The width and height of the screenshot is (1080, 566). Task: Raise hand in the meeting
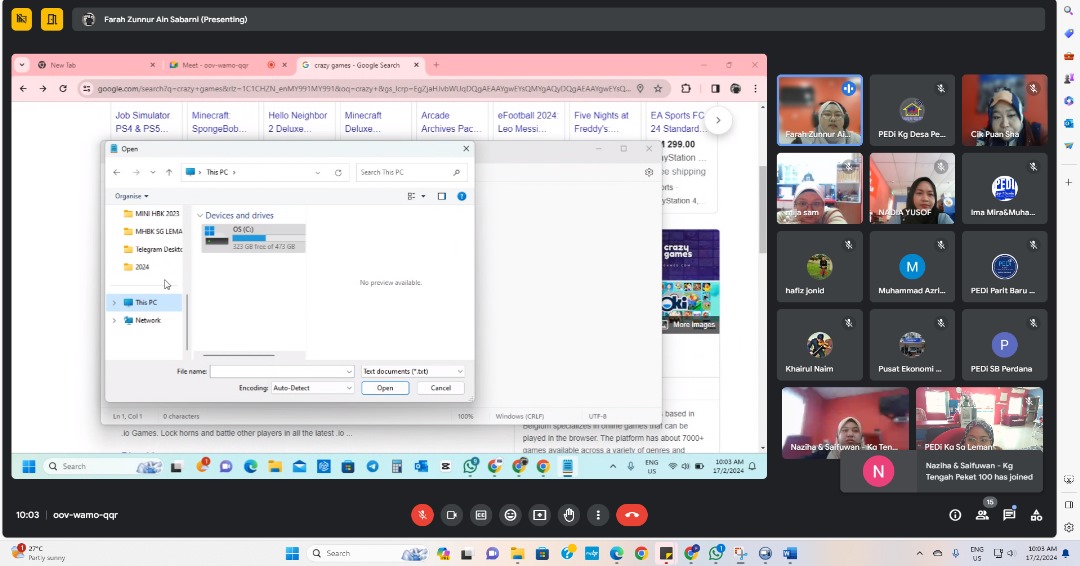tap(570, 515)
